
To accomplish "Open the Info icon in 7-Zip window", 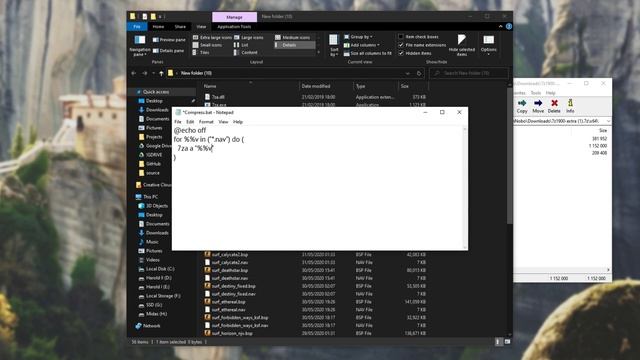I will (x=570, y=106).
